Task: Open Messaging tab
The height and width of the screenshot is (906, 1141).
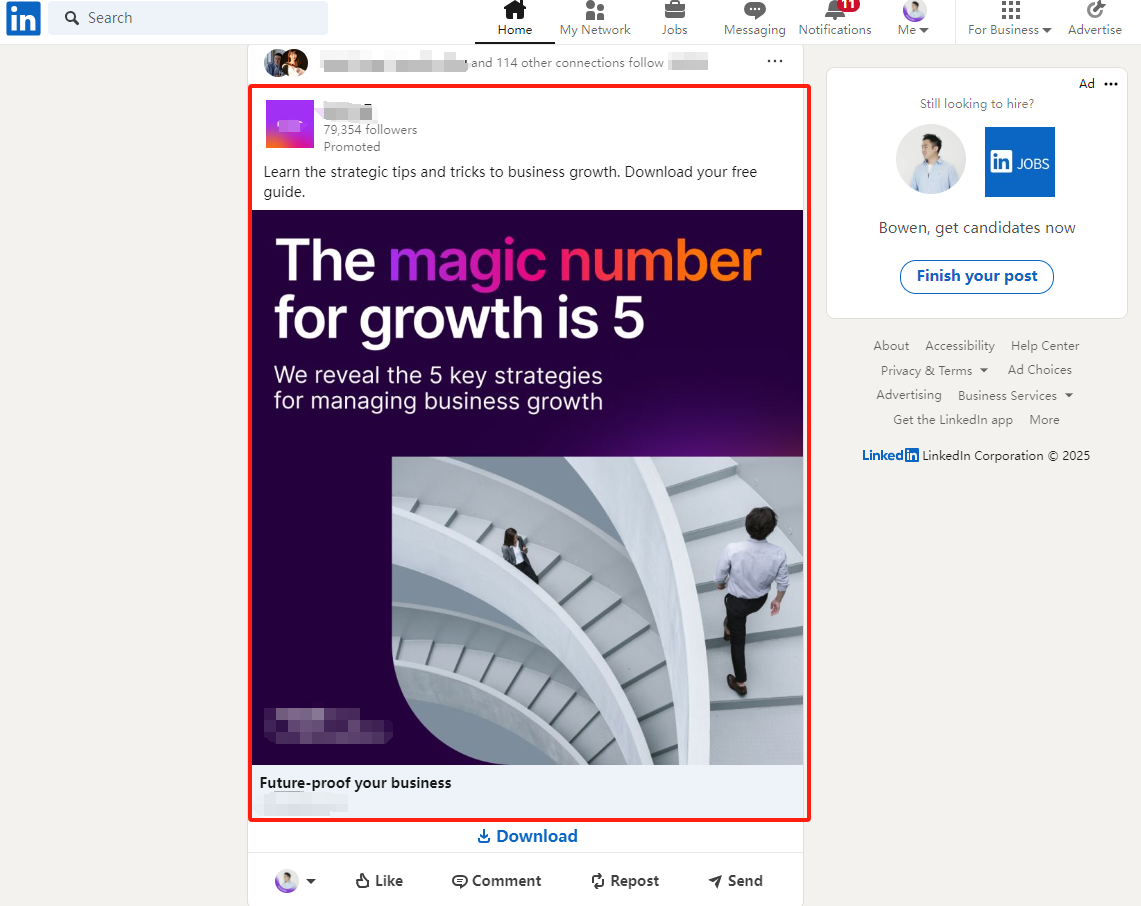Action: (755, 20)
